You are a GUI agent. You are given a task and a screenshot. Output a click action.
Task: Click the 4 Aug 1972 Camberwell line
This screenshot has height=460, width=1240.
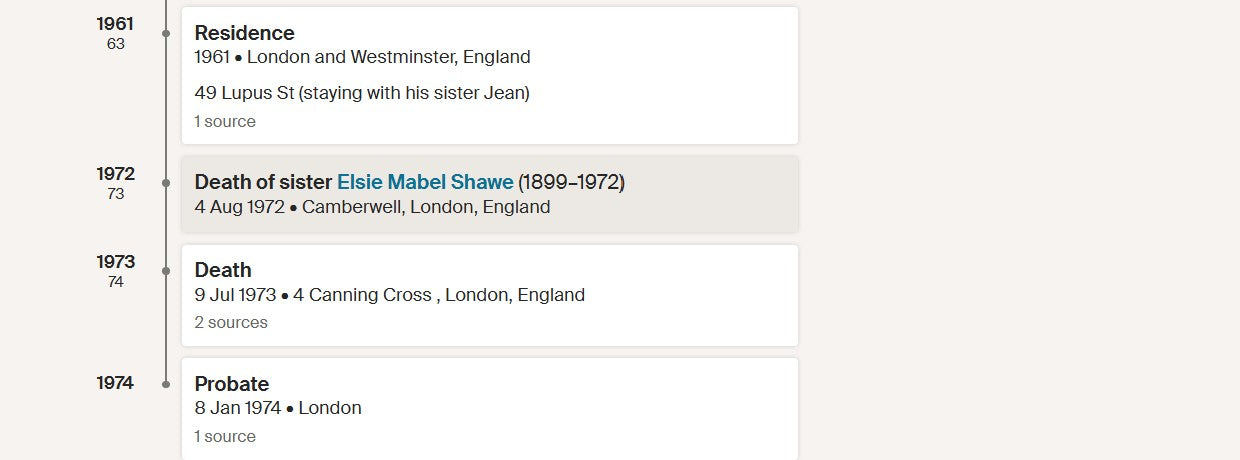click(372, 207)
